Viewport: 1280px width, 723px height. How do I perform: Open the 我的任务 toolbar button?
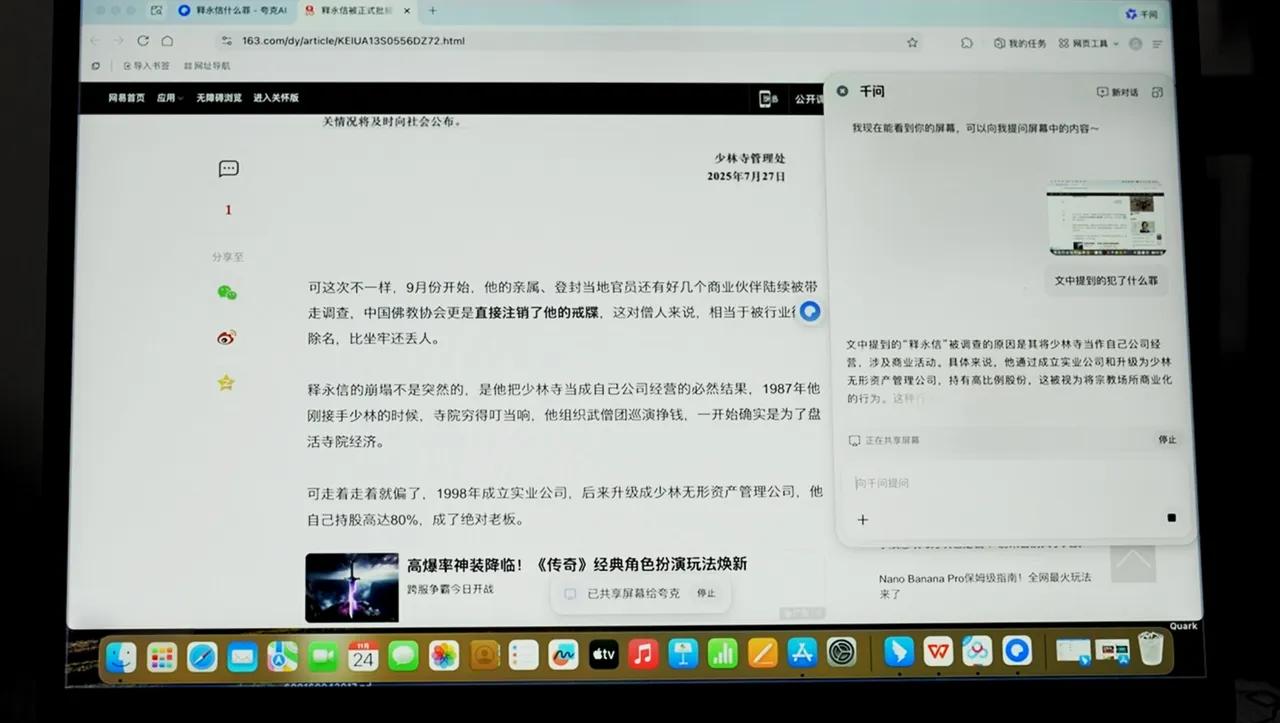click(x=1020, y=44)
